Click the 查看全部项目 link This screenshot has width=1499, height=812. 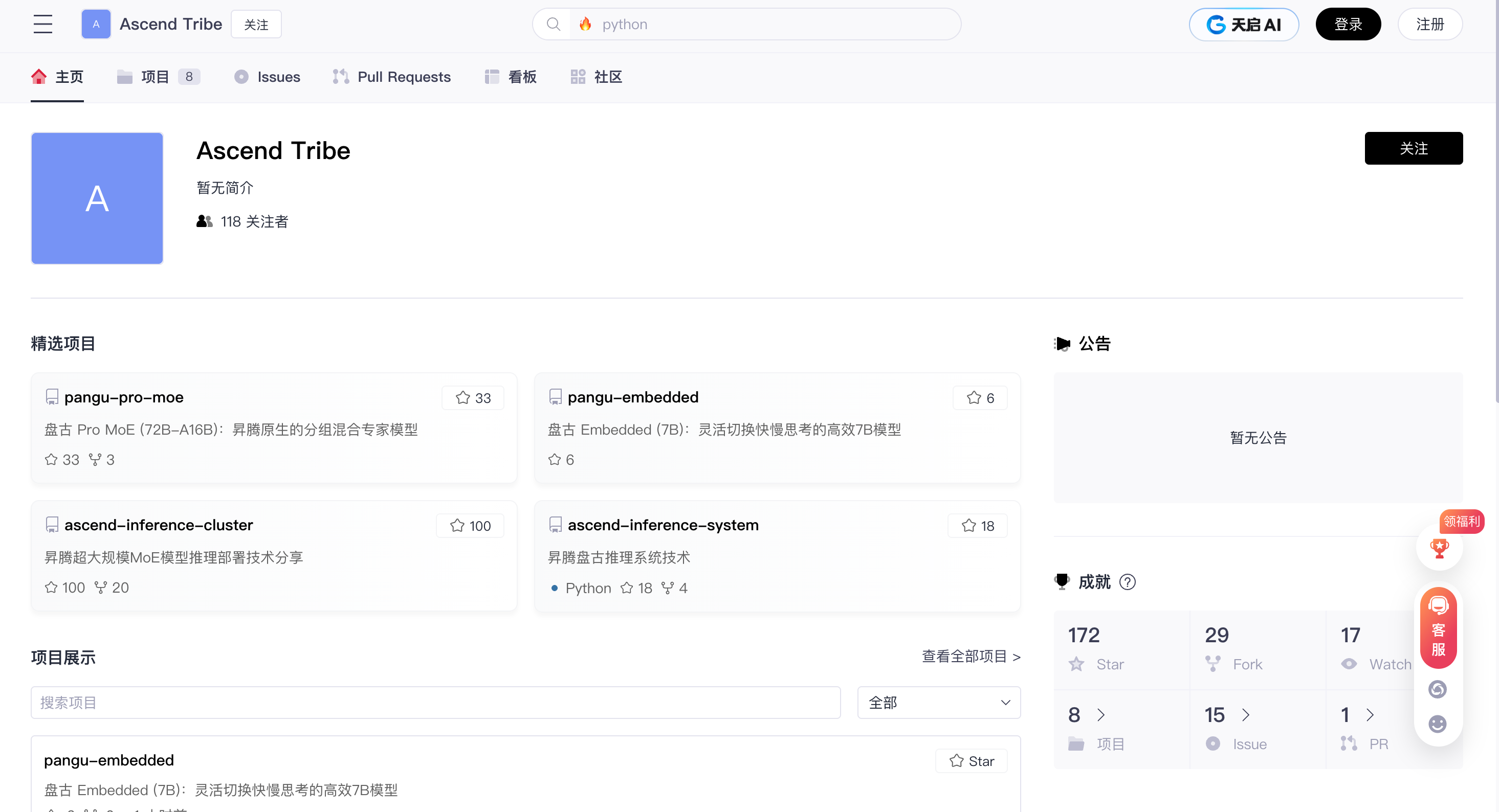pos(970,656)
